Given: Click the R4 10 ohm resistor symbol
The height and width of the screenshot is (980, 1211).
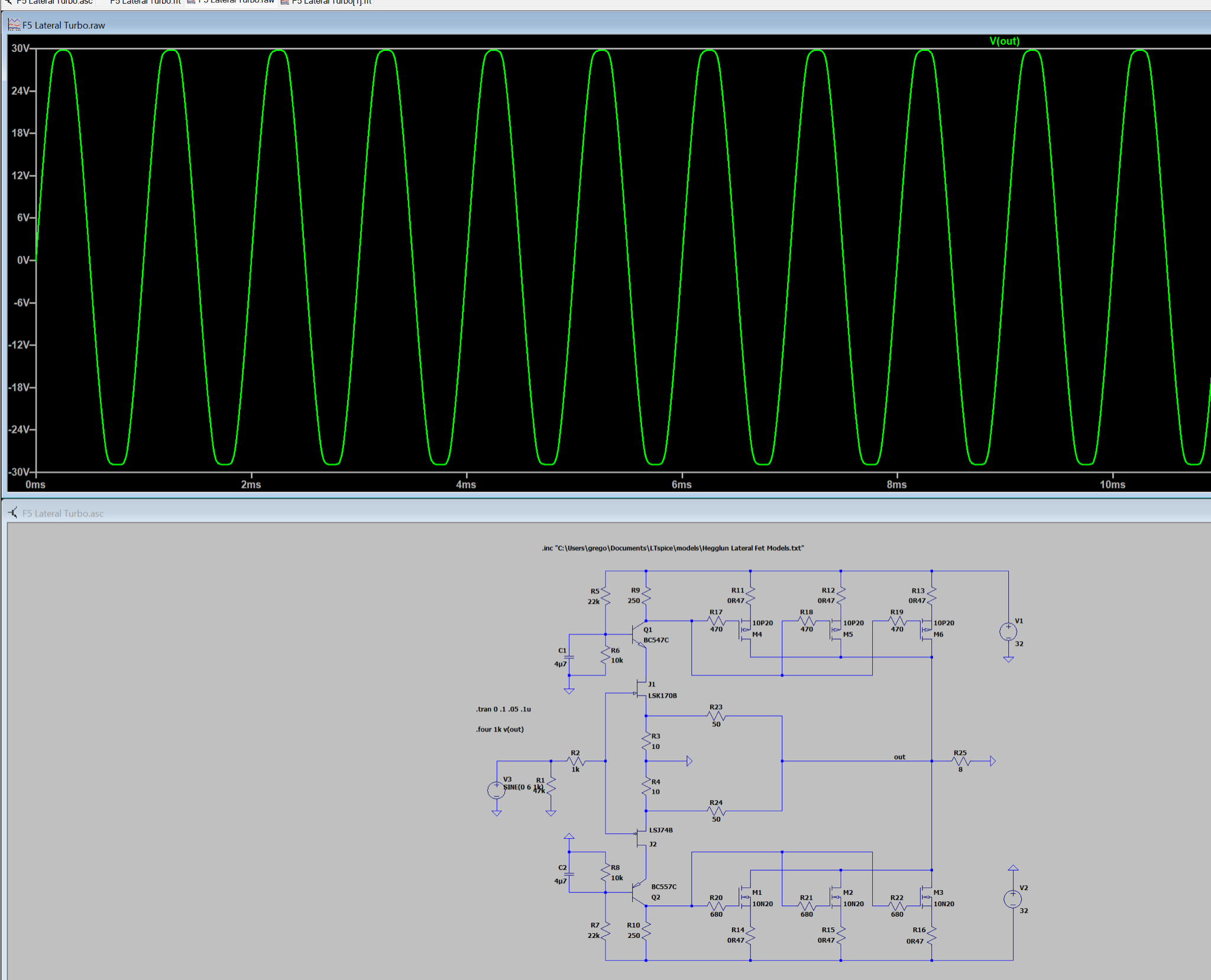Looking at the screenshot, I should point(646,787).
